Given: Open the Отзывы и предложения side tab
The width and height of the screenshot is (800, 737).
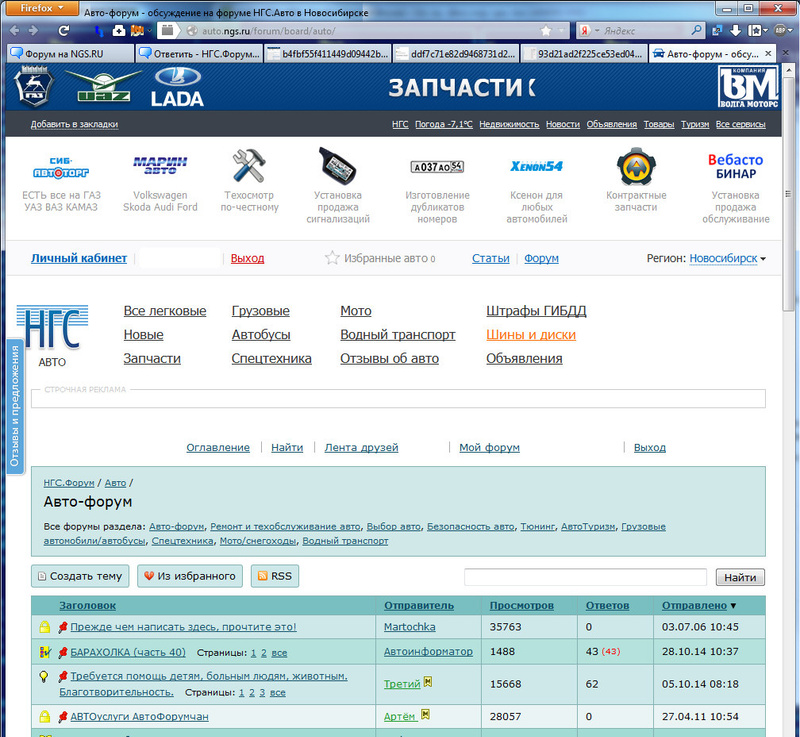Looking at the screenshot, I should click(x=15, y=409).
